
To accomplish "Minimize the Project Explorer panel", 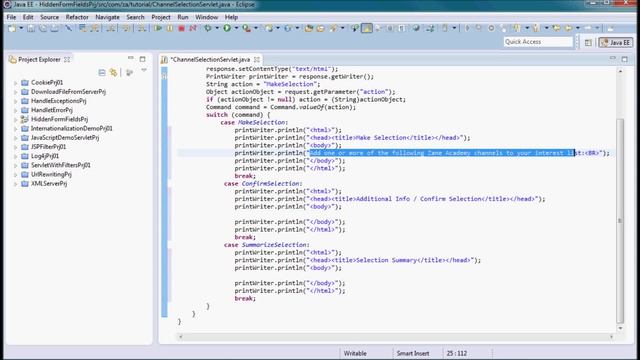I will tap(131, 58).
